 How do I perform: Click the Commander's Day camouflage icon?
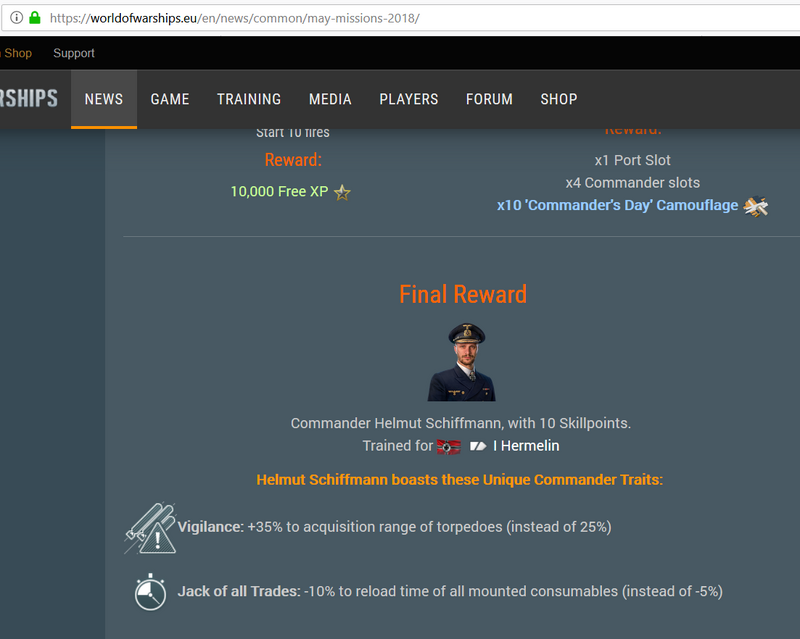pos(756,206)
